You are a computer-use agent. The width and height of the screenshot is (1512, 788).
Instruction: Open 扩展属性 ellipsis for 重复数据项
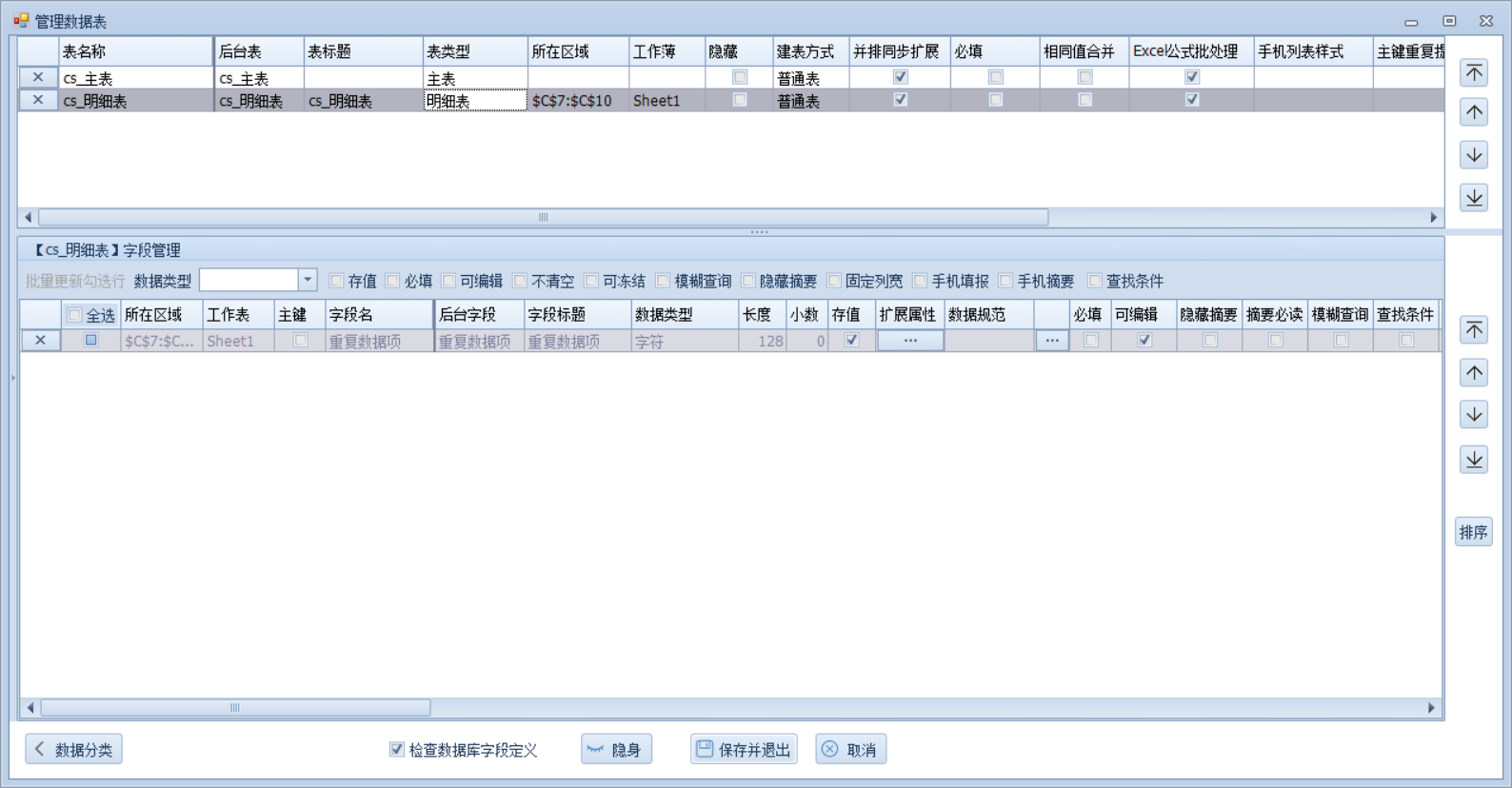910,341
